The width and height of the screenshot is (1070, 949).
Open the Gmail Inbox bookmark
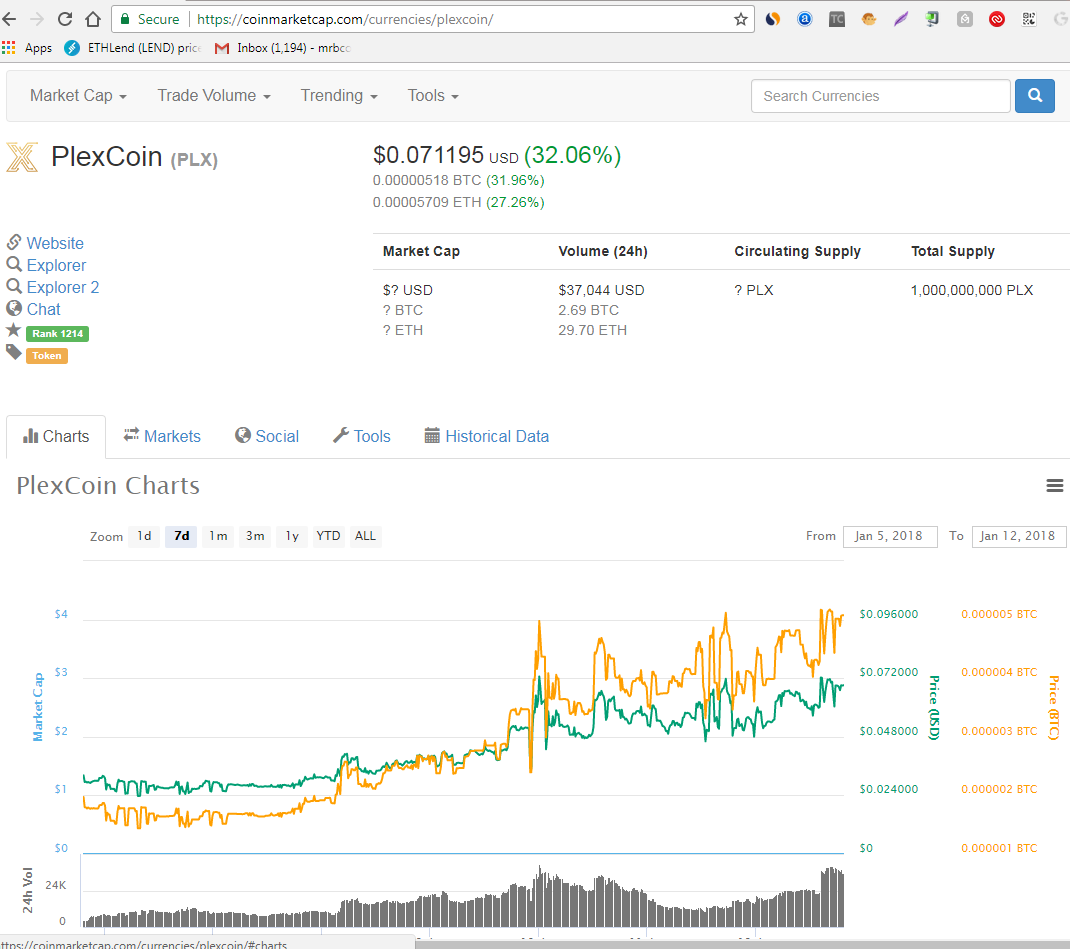coord(283,48)
